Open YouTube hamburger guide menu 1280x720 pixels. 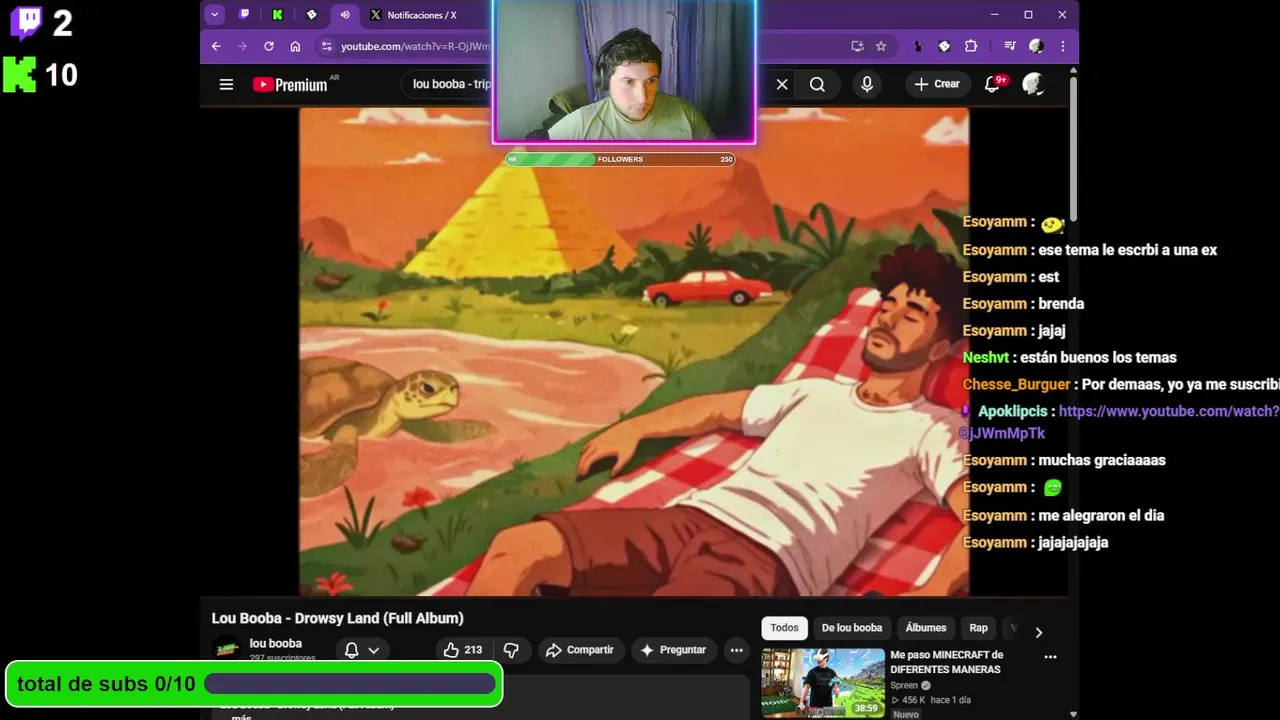click(226, 84)
